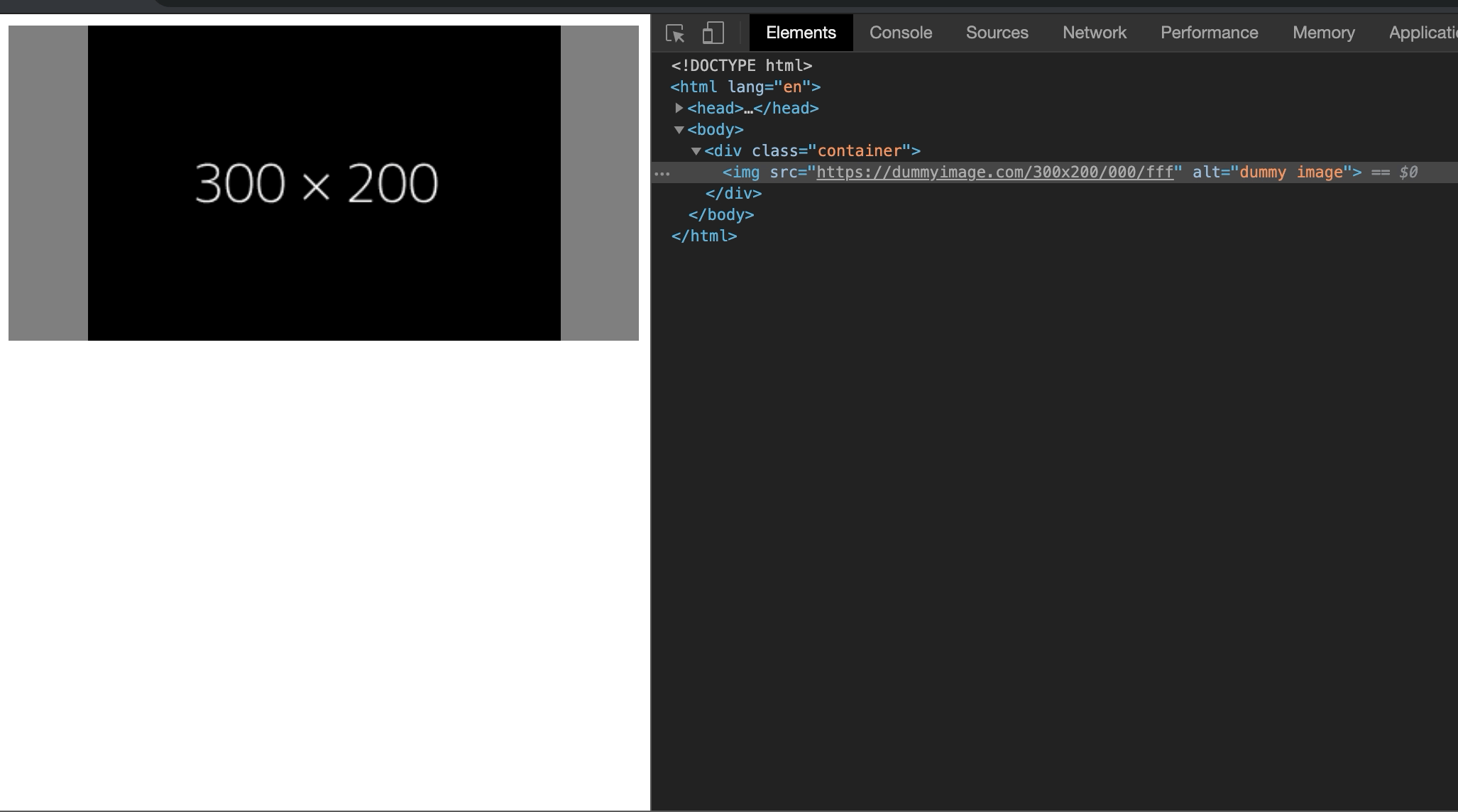The width and height of the screenshot is (1458, 812).
Task: Click the three-dots beside the img line
Action: point(662,173)
